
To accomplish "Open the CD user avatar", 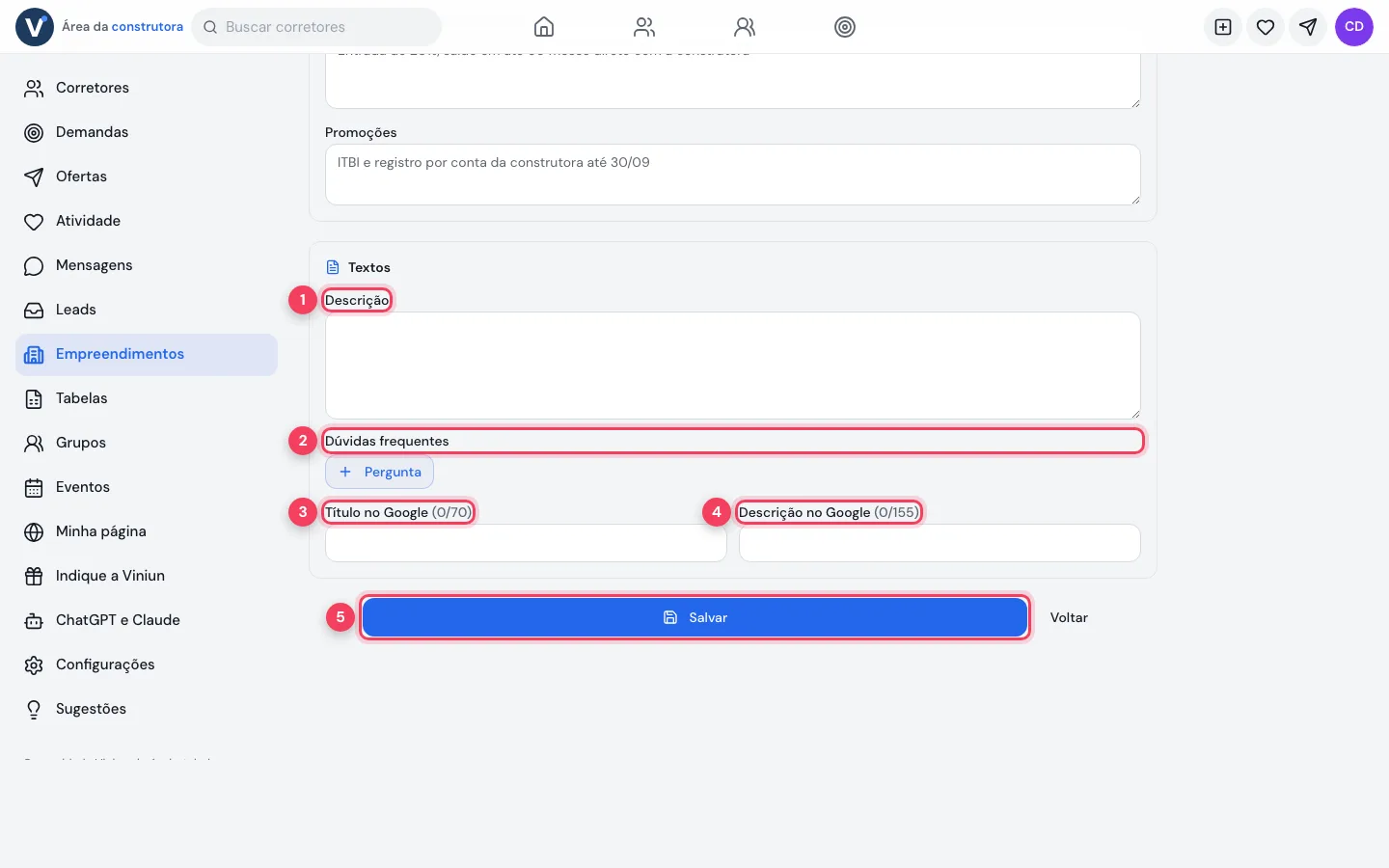I will (1354, 27).
